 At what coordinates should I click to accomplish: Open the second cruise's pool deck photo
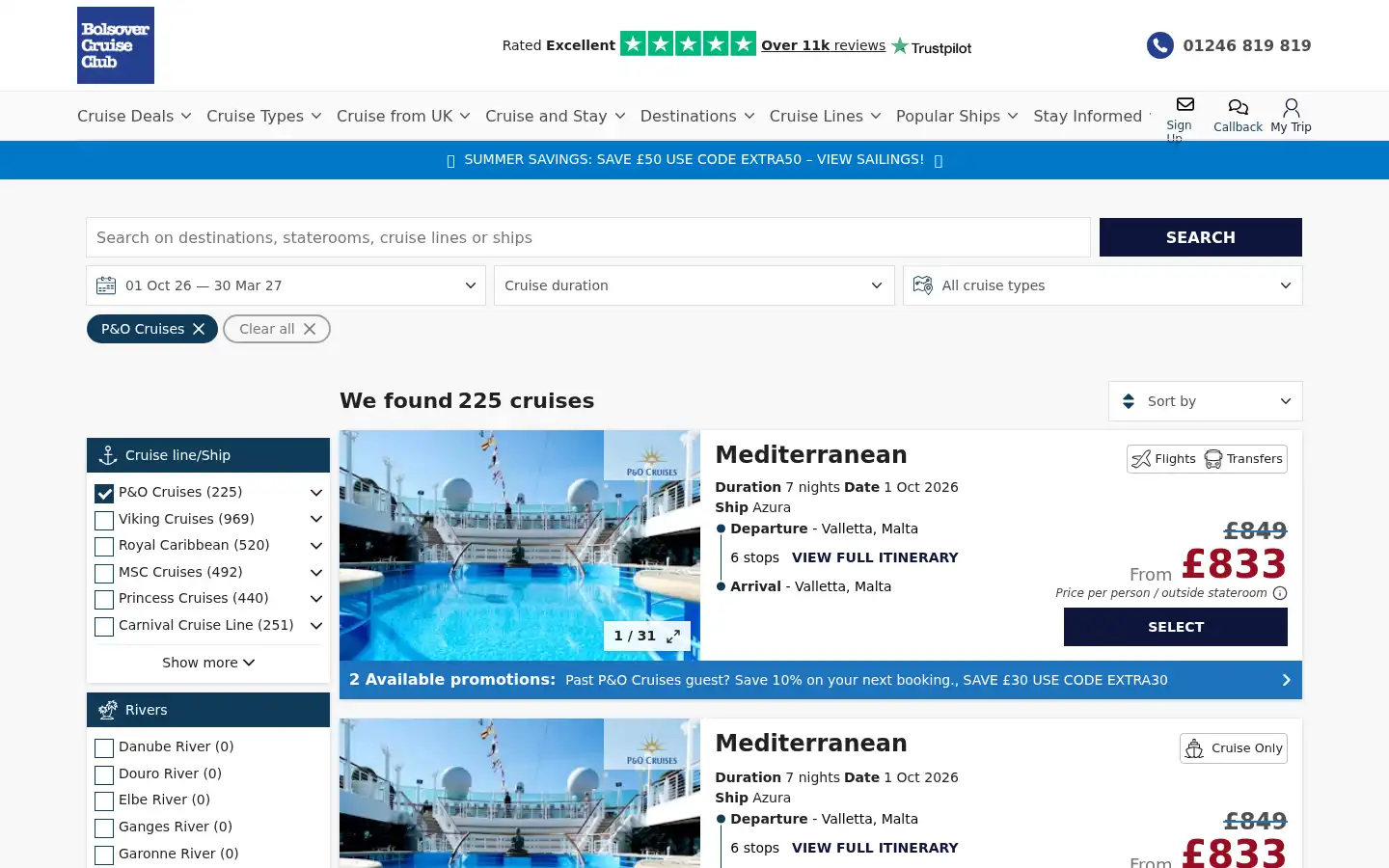pos(520,793)
